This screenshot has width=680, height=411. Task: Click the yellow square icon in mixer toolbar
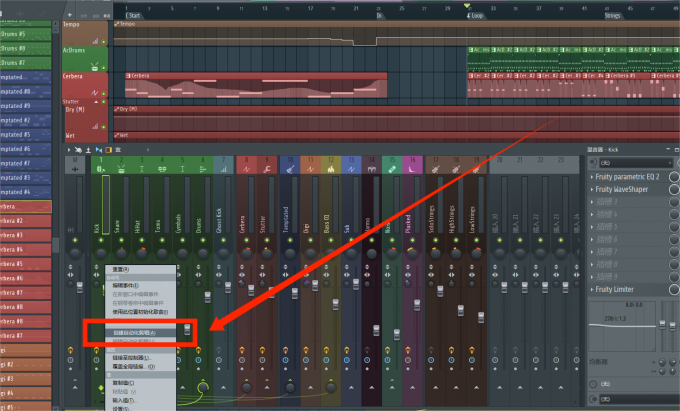[x=108, y=150]
